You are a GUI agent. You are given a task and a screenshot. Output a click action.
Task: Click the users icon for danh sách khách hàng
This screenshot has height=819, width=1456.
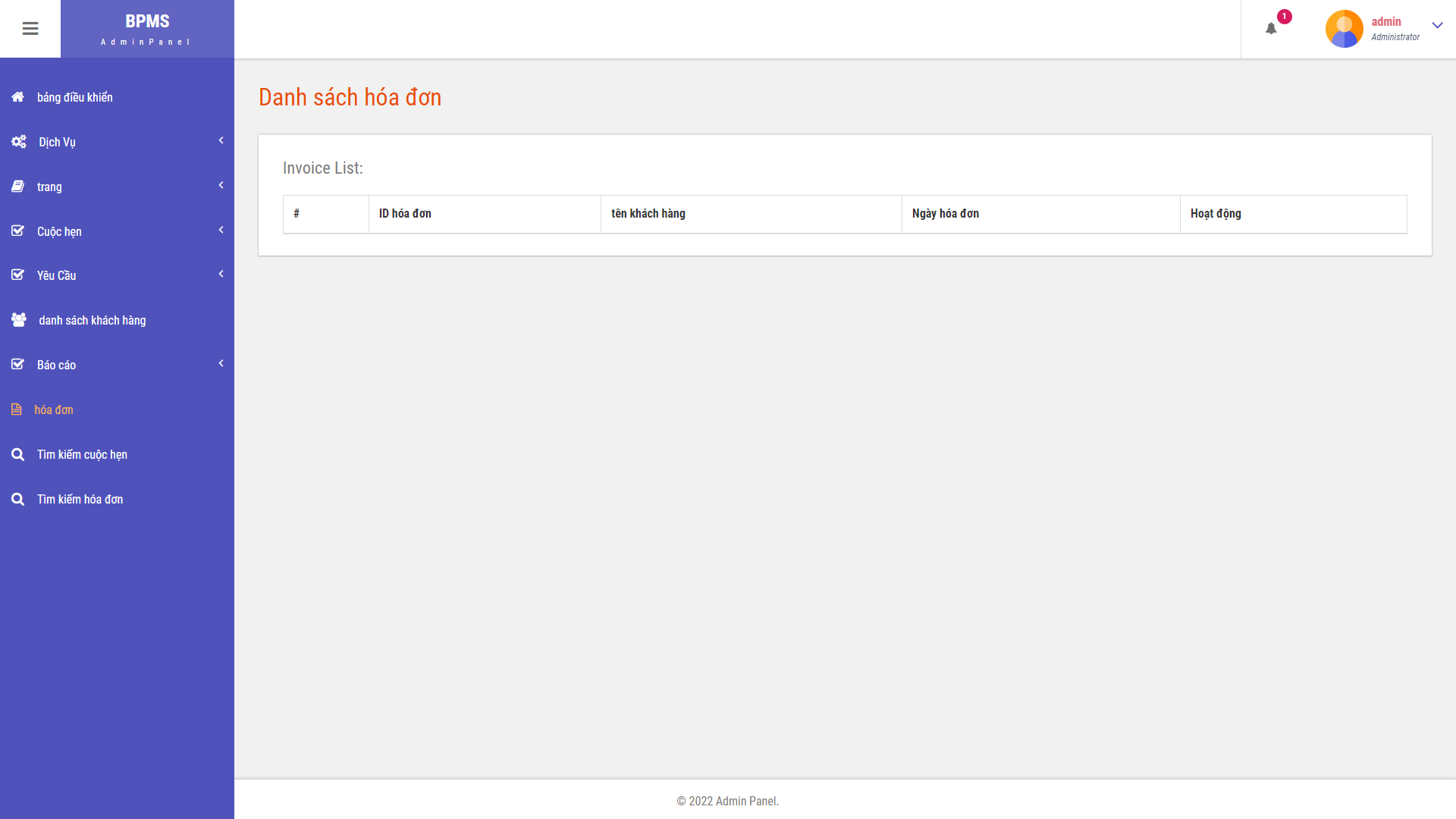point(19,320)
